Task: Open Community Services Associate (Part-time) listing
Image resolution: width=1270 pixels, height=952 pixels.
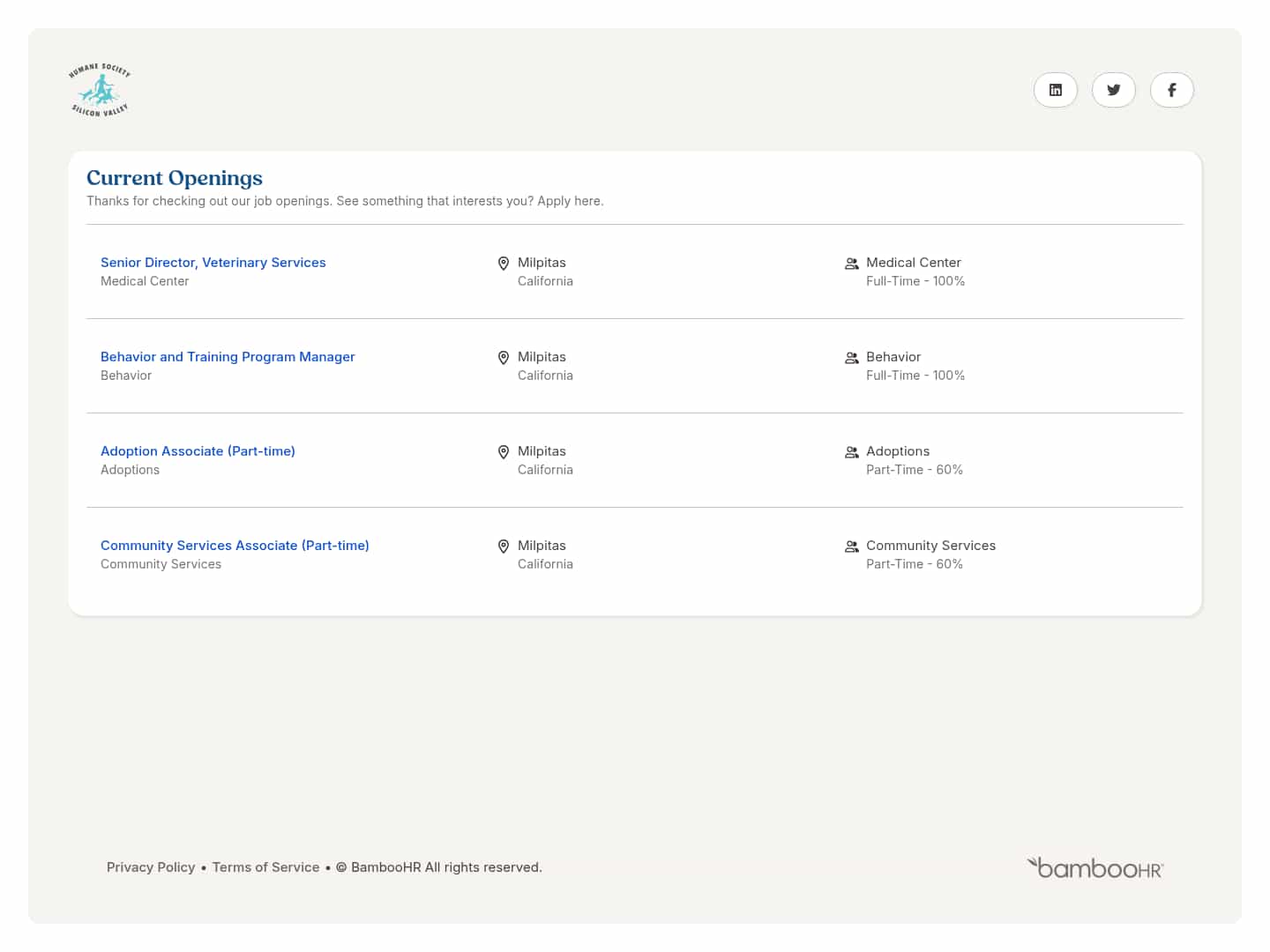Action: pos(235,546)
